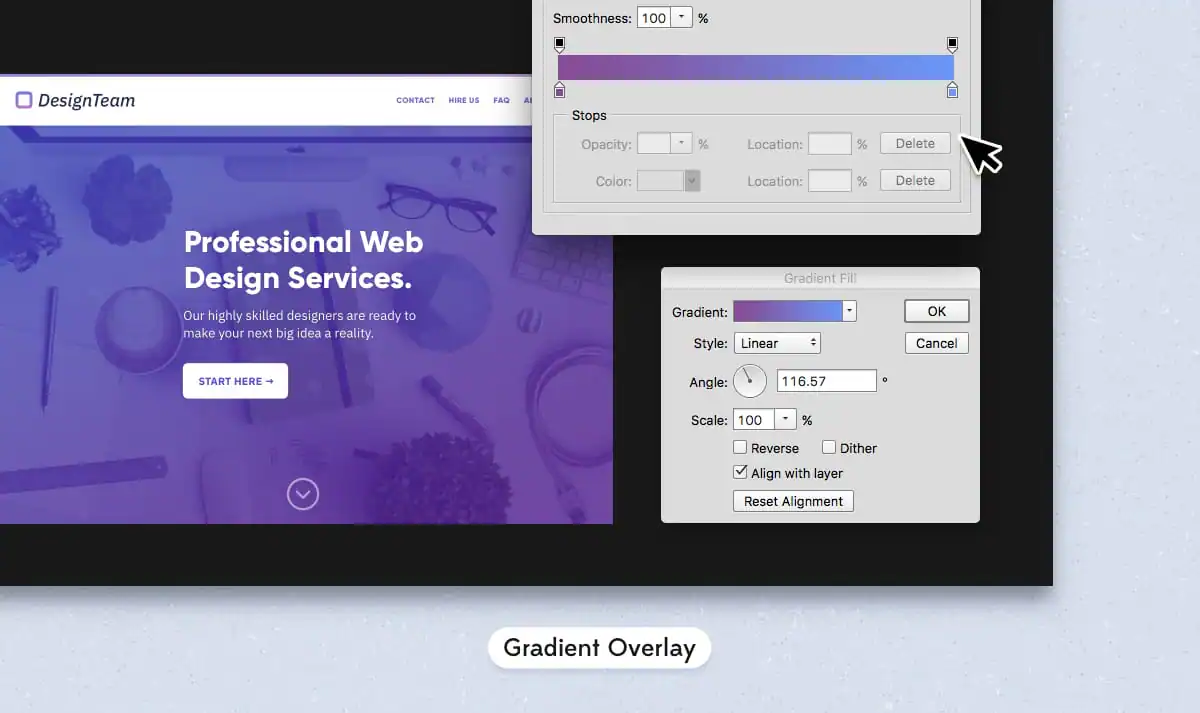The height and width of the screenshot is (713, 1200).
Task: Select the right opacity stop above the gradient bar
Action: pyautogui.click(x=952, y=44)
